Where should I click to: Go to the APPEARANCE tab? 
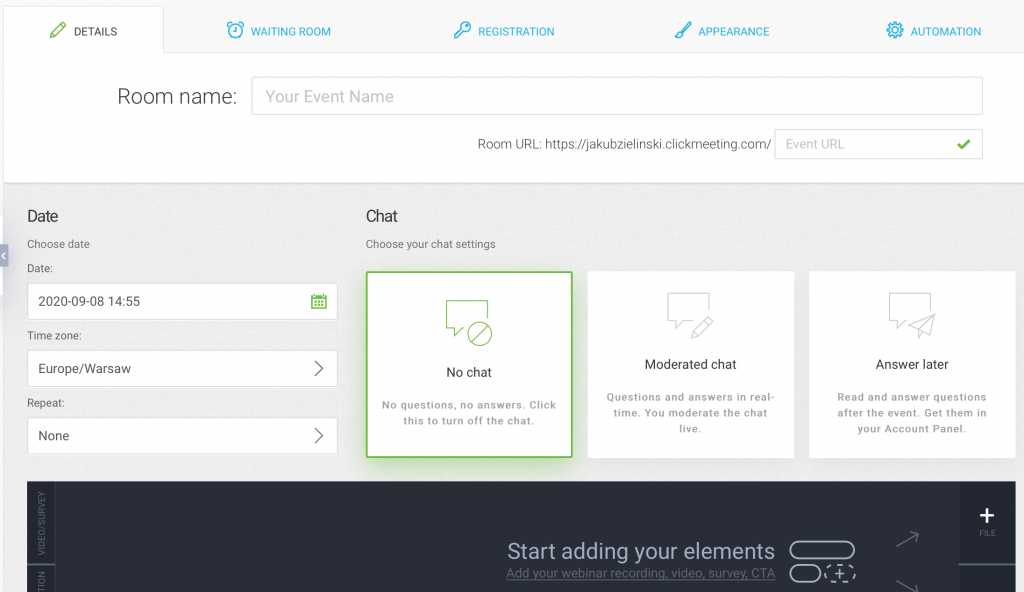[722, 31]
